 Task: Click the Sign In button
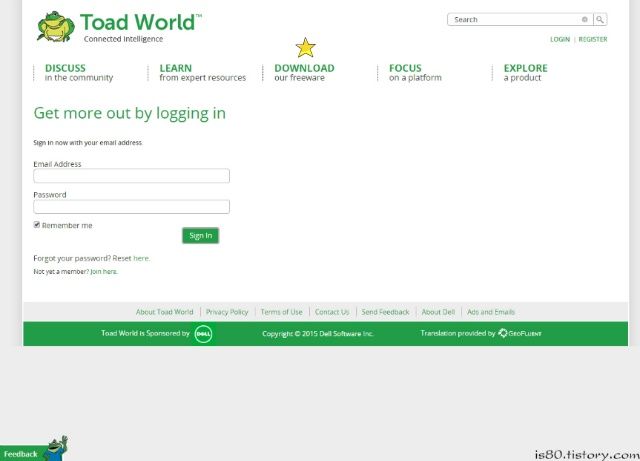click(x=200, y=236)
